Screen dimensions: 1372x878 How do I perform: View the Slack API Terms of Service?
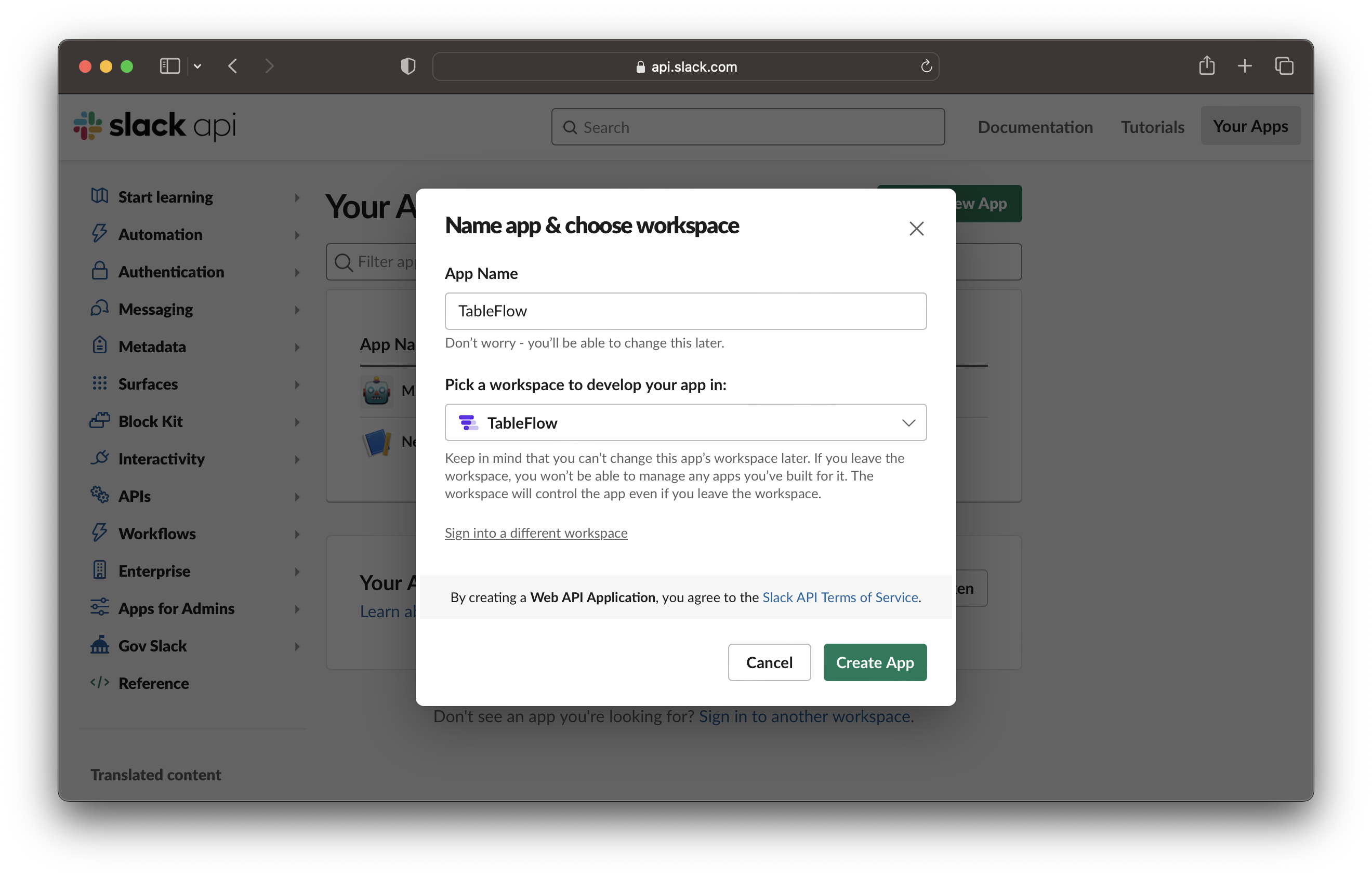click(x=840, y=597)
